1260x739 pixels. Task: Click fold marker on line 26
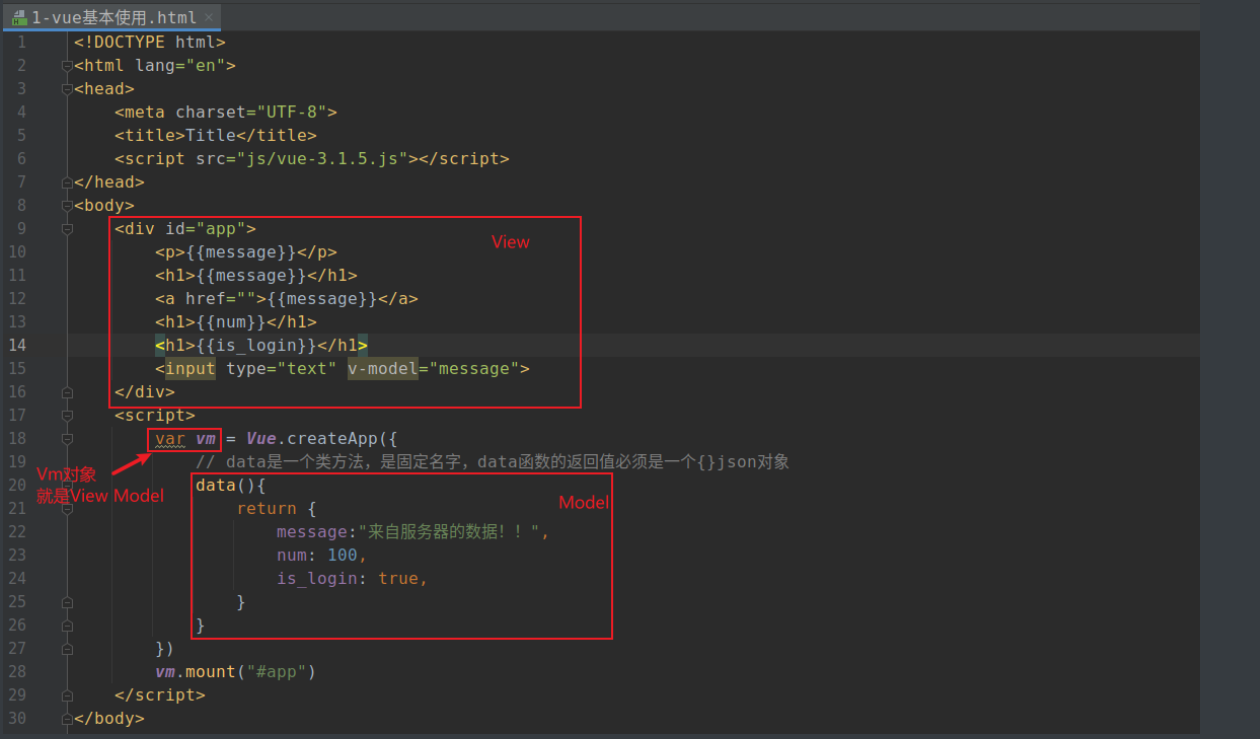pyautogui.click(x=67, y=625)
